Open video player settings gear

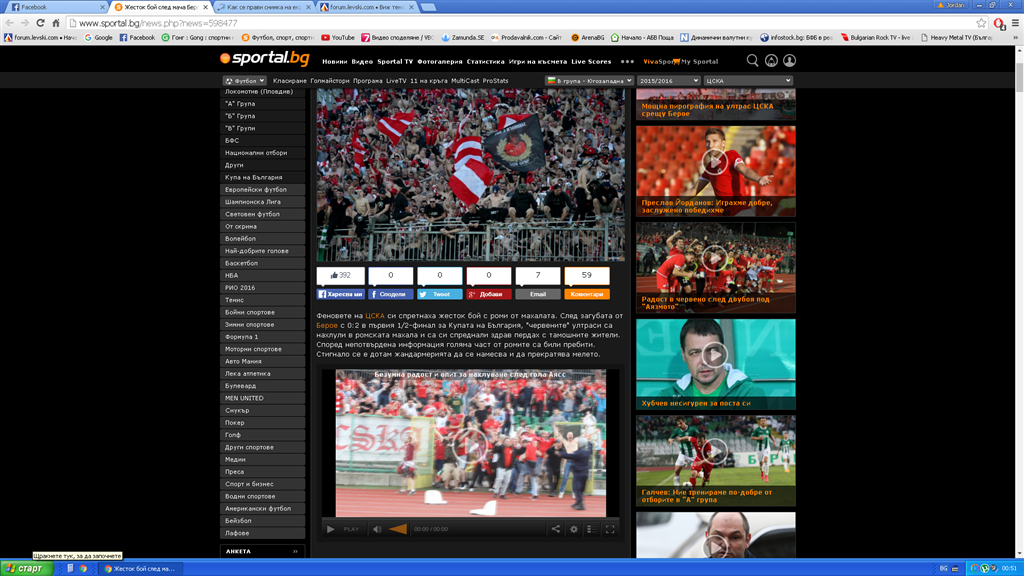point(573,529)
